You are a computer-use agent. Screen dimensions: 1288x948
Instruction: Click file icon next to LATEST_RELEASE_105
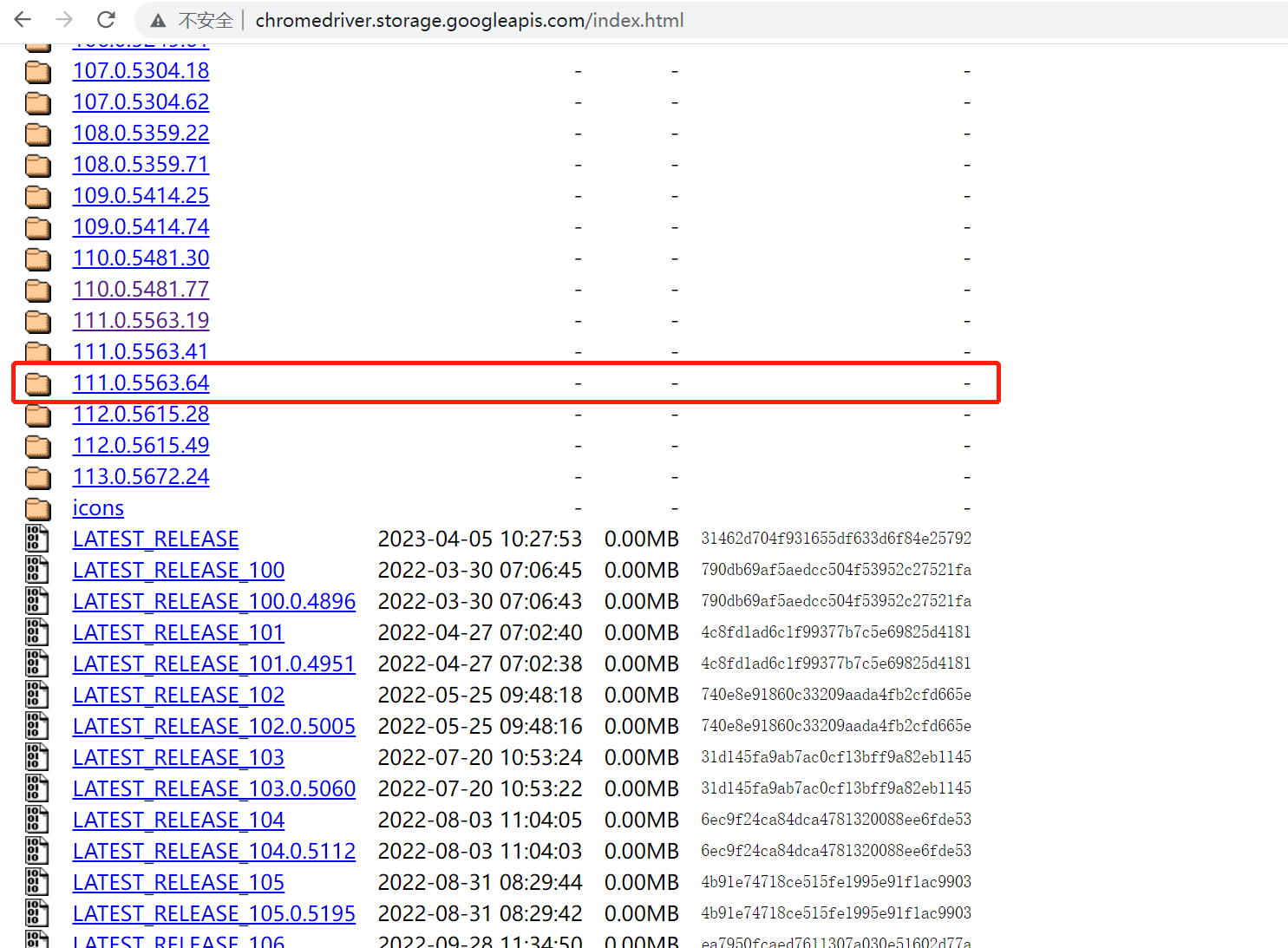click(36, 882)
